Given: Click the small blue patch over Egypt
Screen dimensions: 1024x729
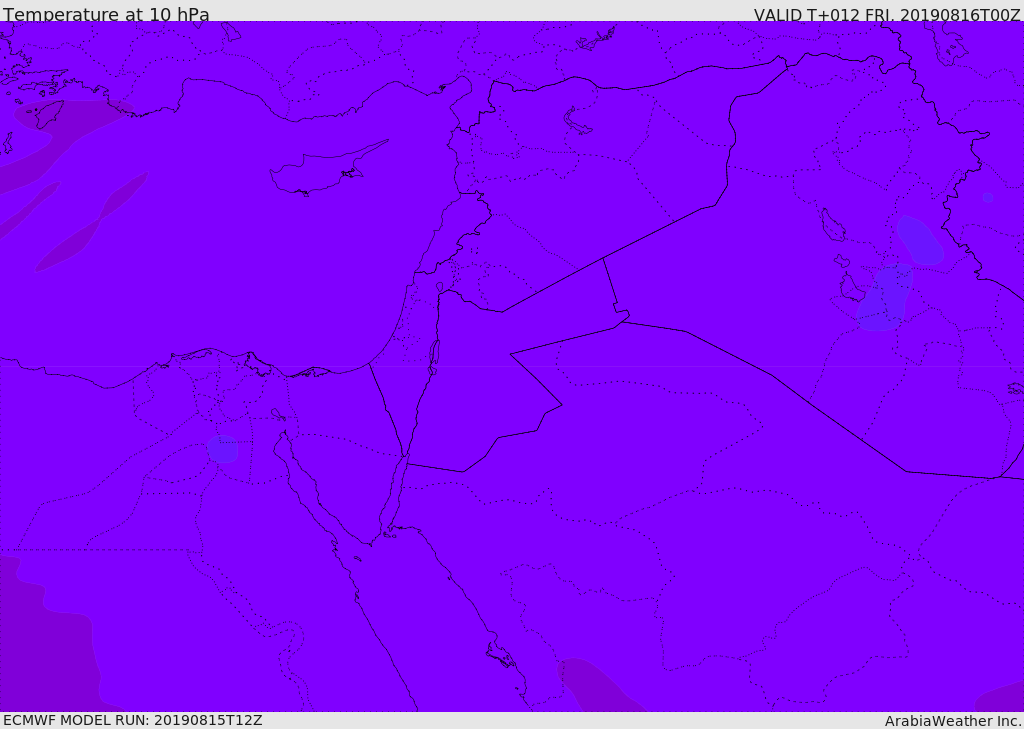Looking at the screenshot, I should pyautogui.click(x=223, y=449).
